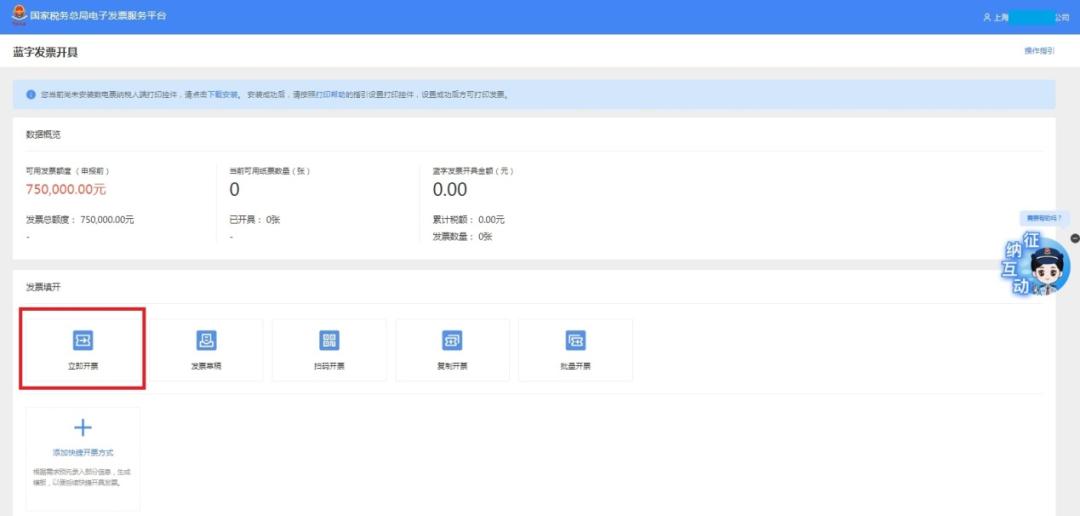Click the blue info icon in notice banner
Viewport: 1080px width, 516px height.
tap(32, 94)
